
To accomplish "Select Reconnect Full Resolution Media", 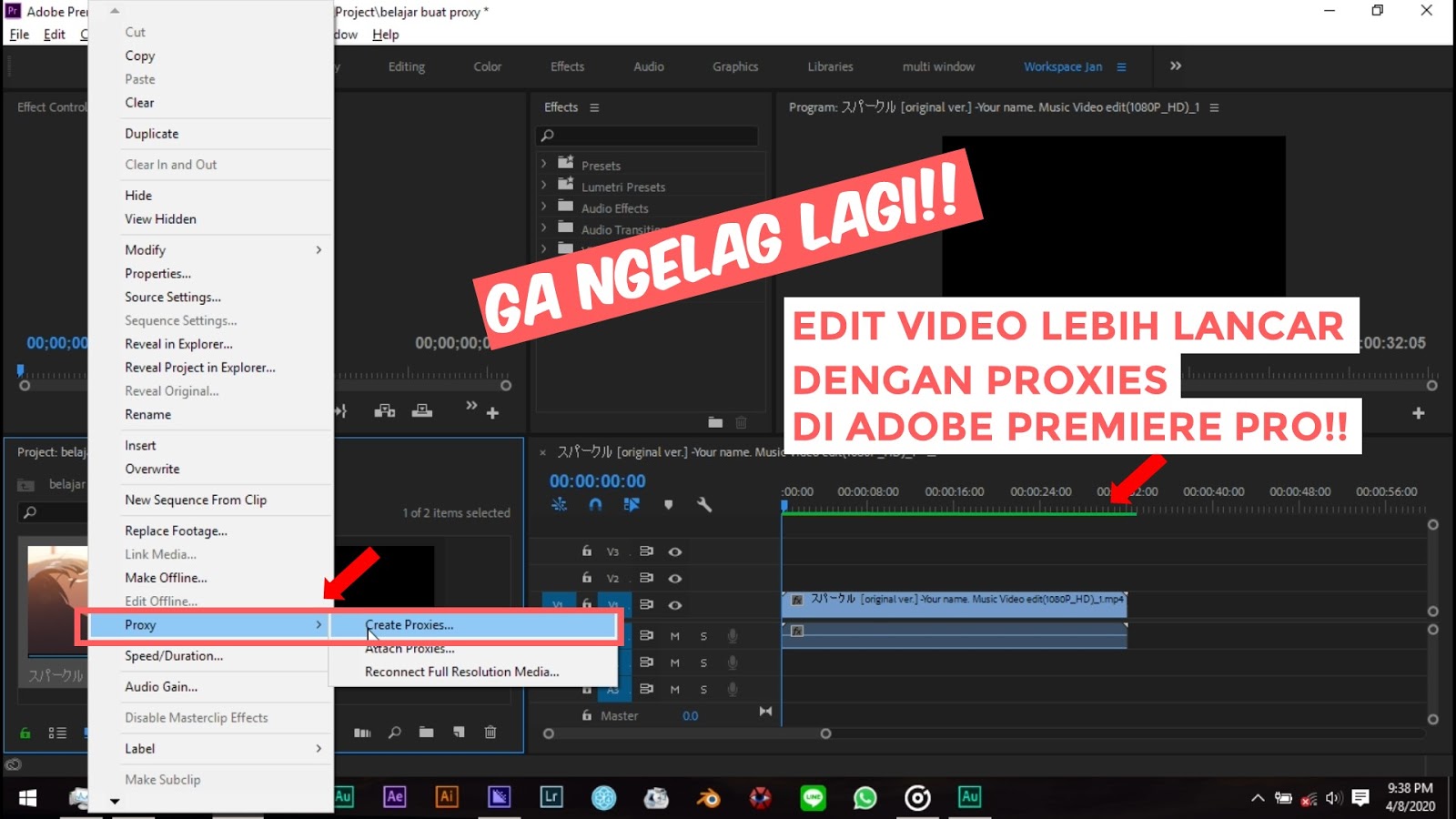I will [472, 672].
